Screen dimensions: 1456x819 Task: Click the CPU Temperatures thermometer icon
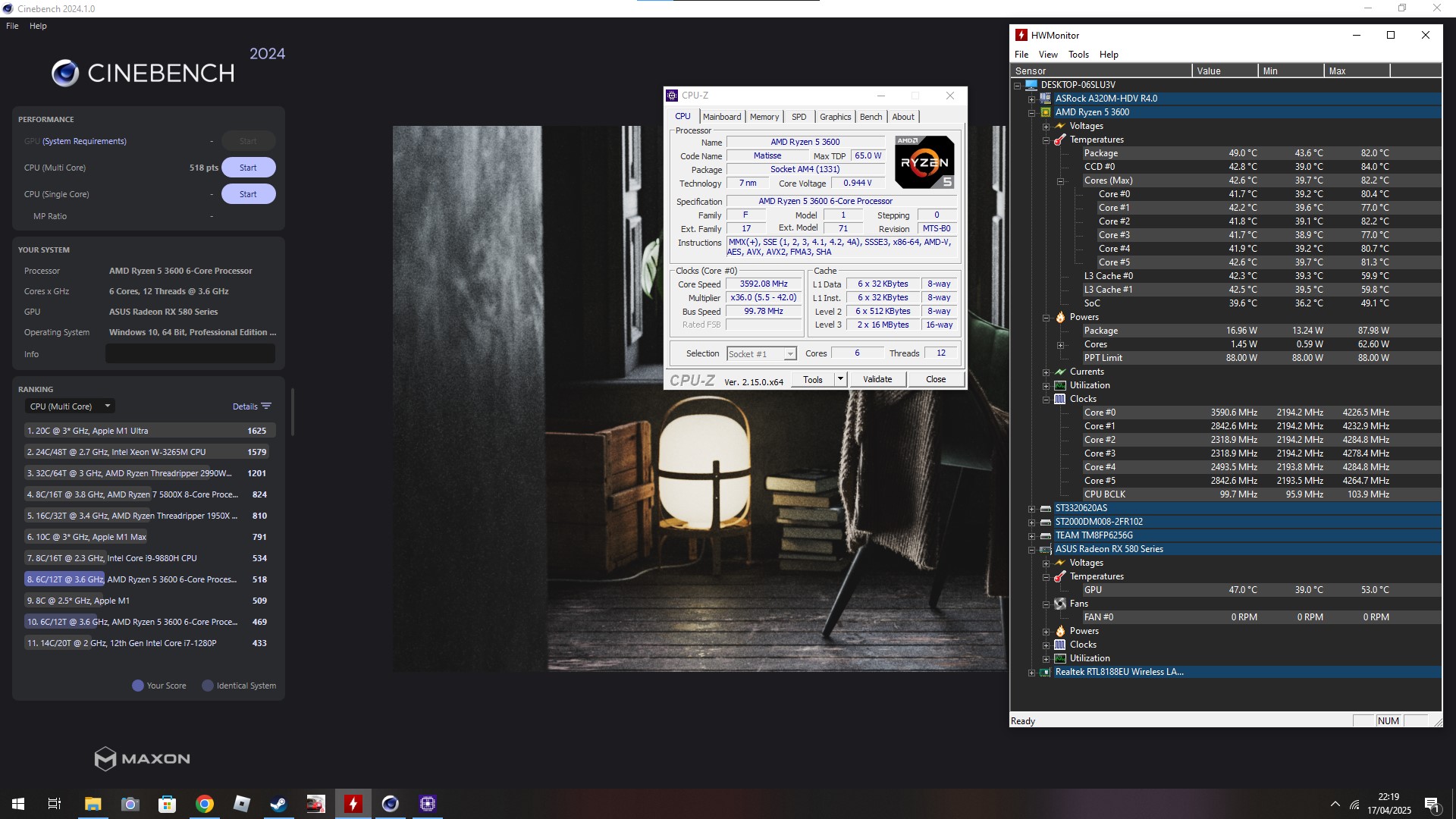pos(1060,140)
